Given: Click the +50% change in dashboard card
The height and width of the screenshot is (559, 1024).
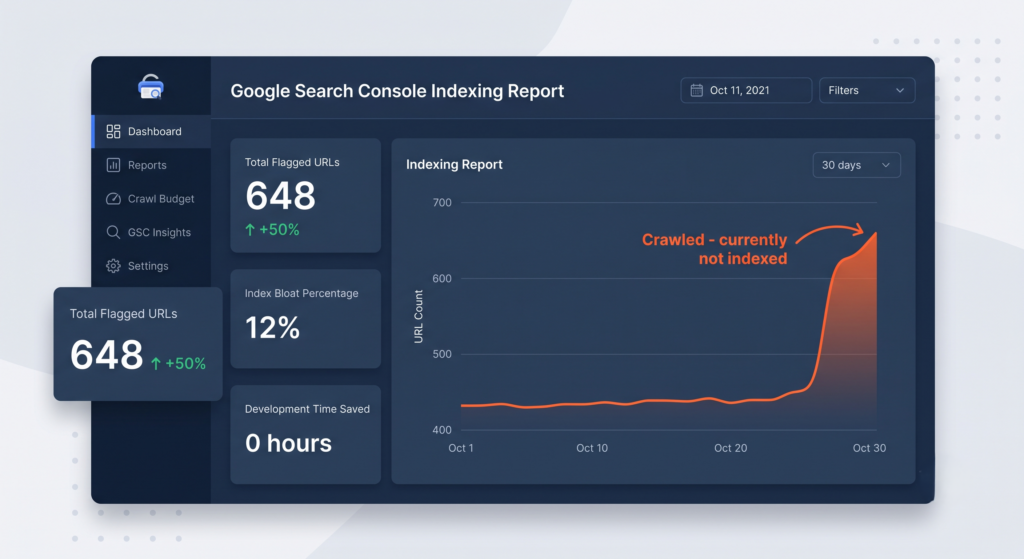Looking at the screenshot, I should [x=280, y=230].
